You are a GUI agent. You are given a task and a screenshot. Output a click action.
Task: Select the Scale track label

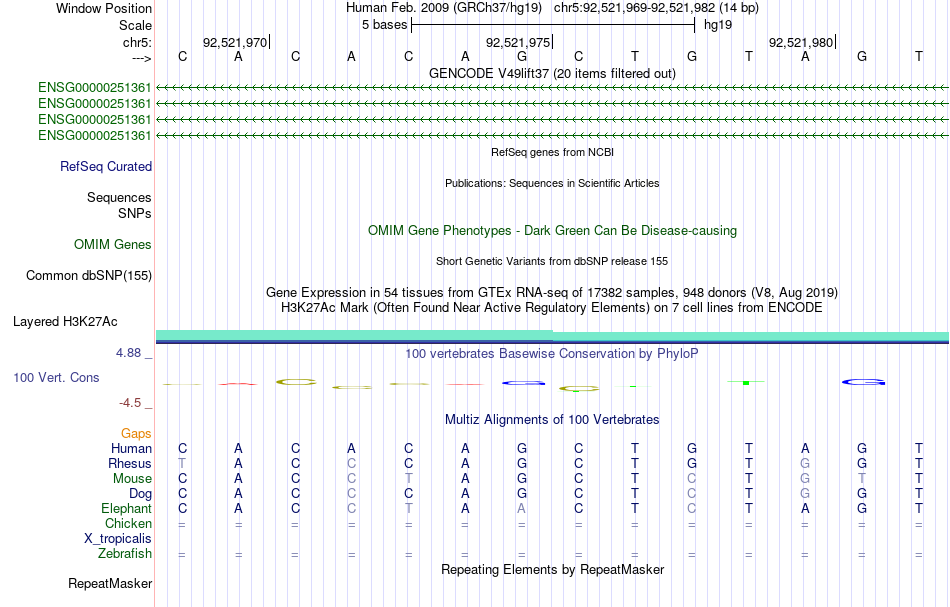135,25
